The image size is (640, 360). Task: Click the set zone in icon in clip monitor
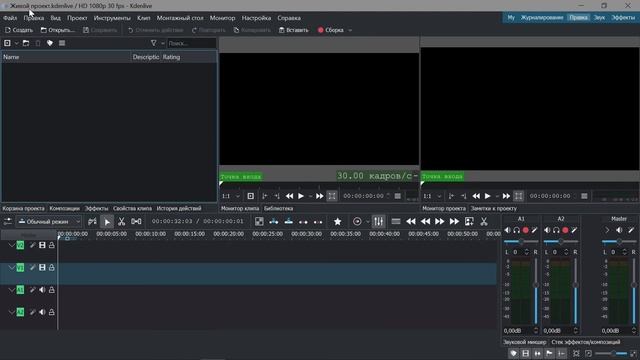[x=264, y=196]
